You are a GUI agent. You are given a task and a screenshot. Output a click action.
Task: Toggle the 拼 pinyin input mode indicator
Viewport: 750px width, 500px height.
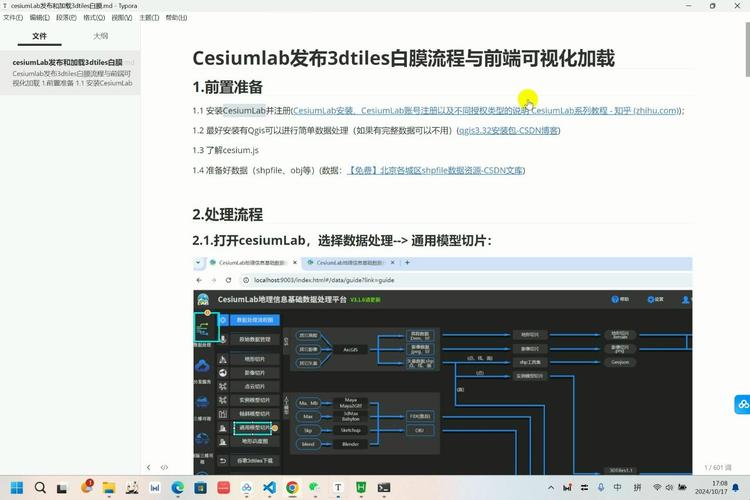click(x=638, y=488)
